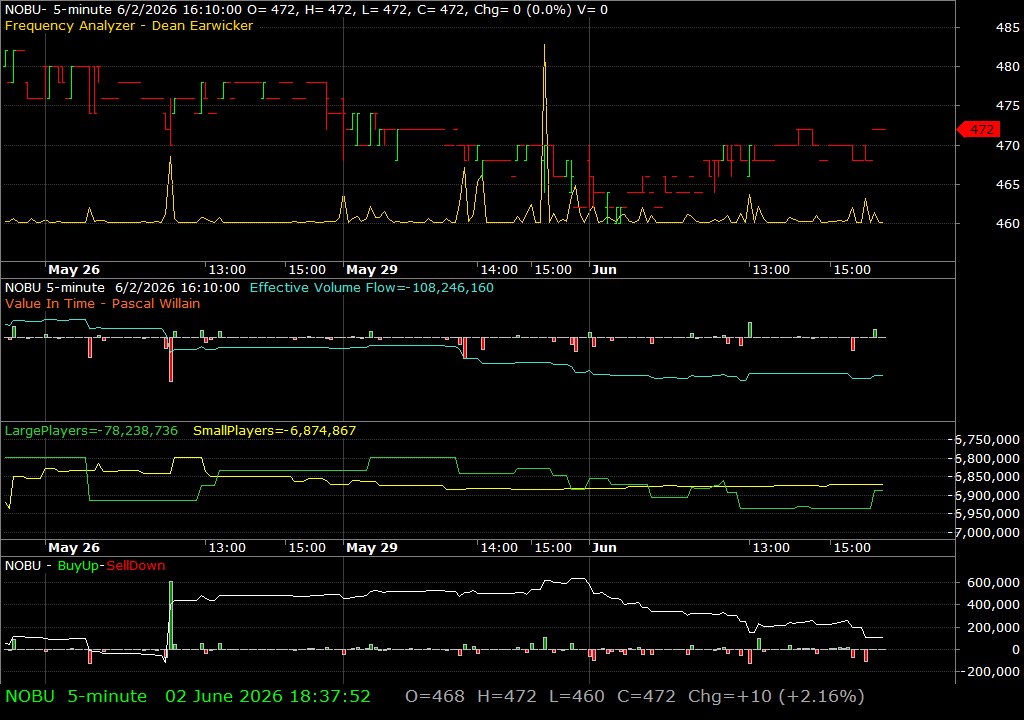Click "Chg= 0 (0.0%)" in the chart header
The image size is (1024, 720).
(x=522, y=10)
